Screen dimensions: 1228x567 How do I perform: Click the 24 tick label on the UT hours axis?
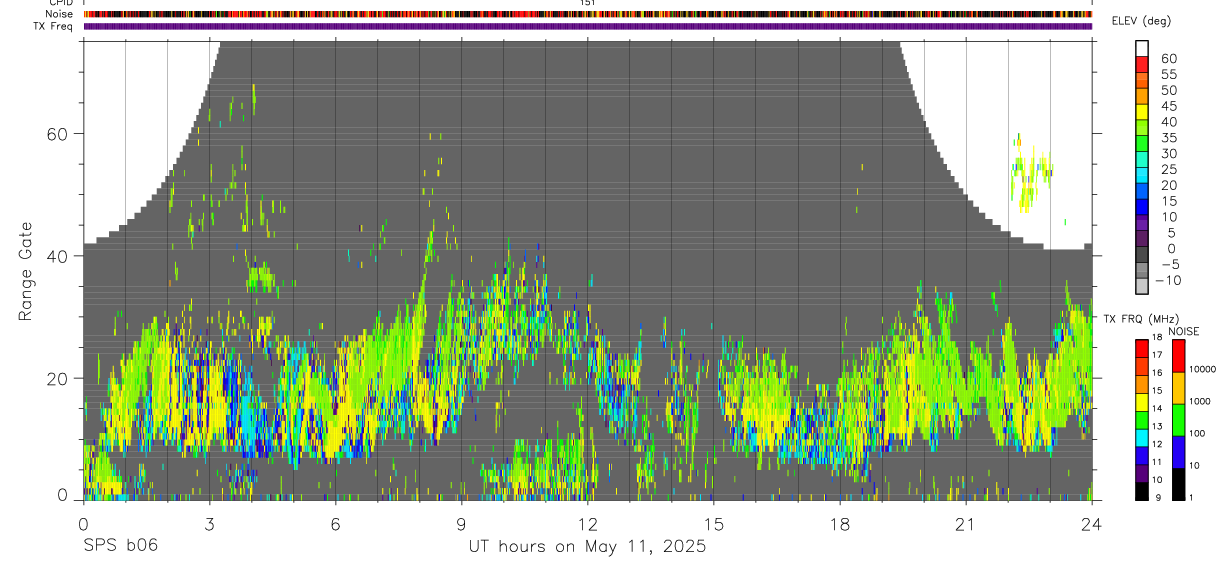coord(1092,523)
